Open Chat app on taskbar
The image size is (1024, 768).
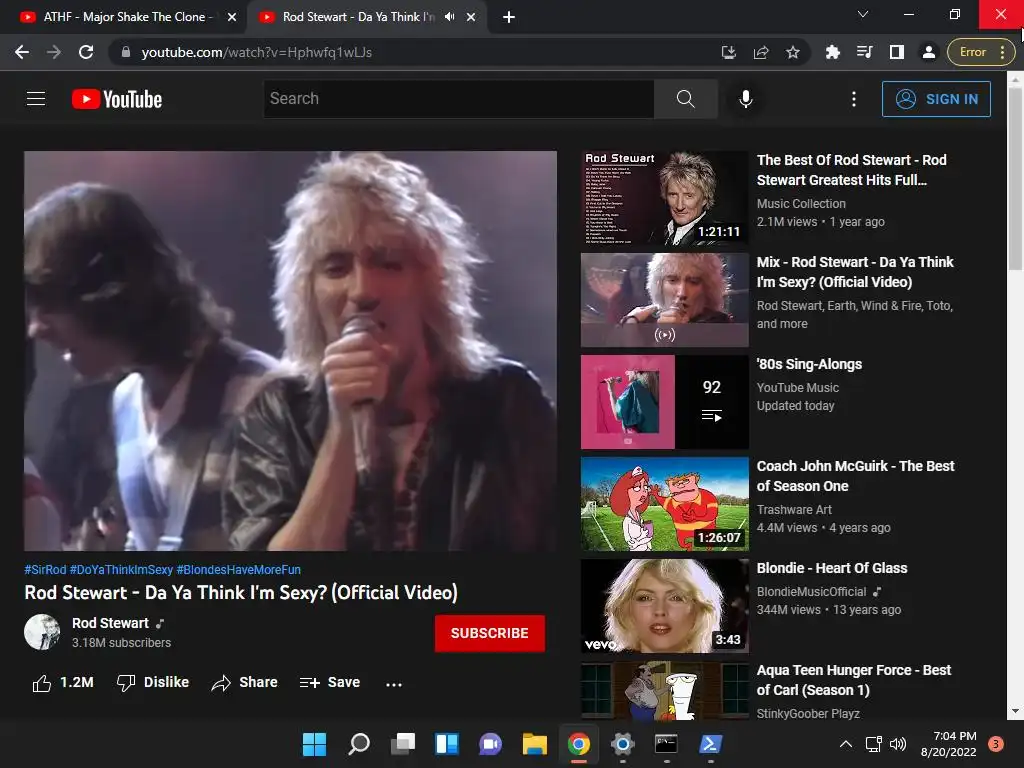pos(490,744)
